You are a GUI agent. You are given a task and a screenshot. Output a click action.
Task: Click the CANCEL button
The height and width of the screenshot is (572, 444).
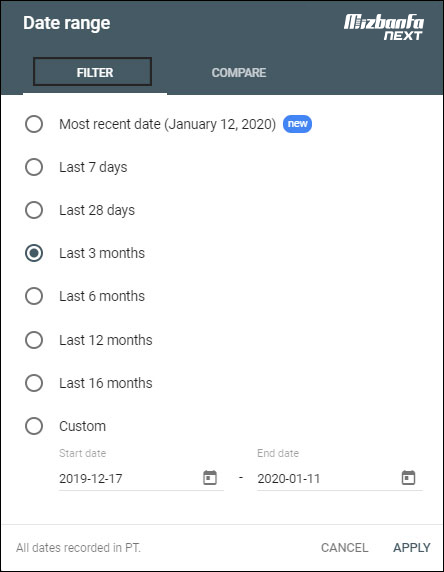[344, 548]
